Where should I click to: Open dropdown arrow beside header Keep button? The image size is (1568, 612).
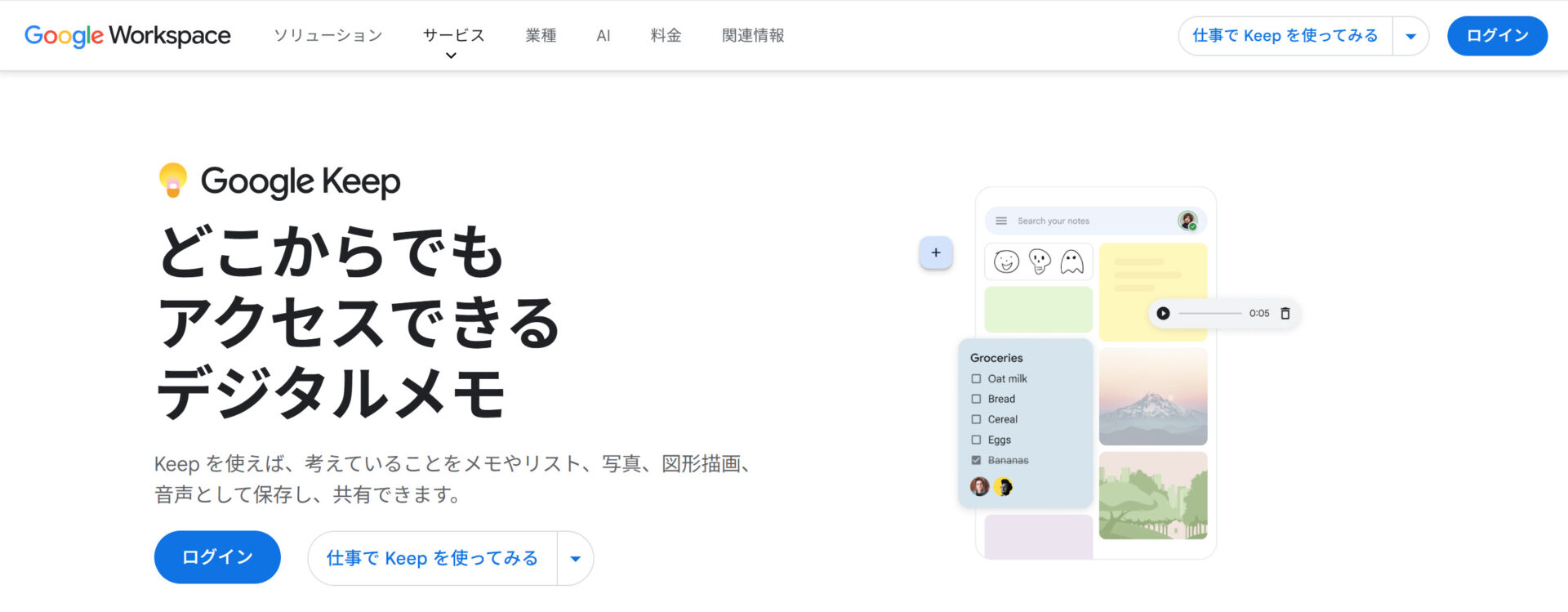[1410, 36]
